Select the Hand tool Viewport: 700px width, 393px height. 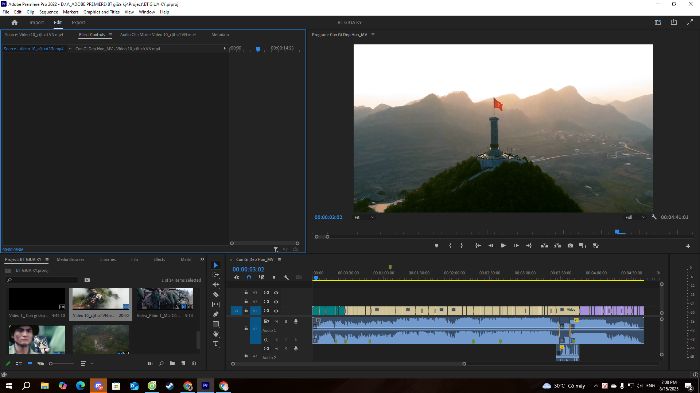point(216,334)
